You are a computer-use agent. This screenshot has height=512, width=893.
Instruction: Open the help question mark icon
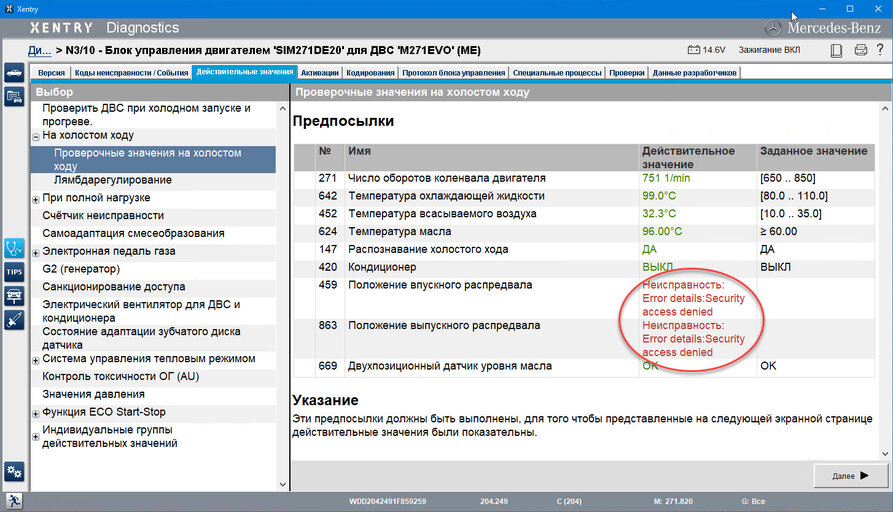pos(880,50)
